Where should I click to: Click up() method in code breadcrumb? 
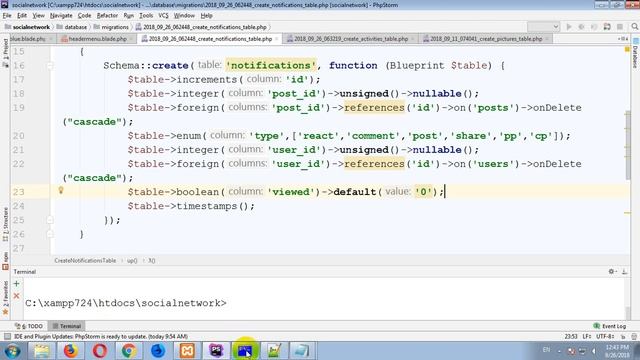[x=131, y=260]
